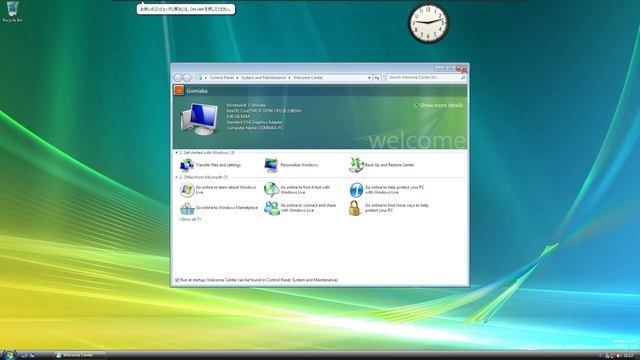Select 'Transfer files and settings' text
640x360 pixels.
point(218,165)
